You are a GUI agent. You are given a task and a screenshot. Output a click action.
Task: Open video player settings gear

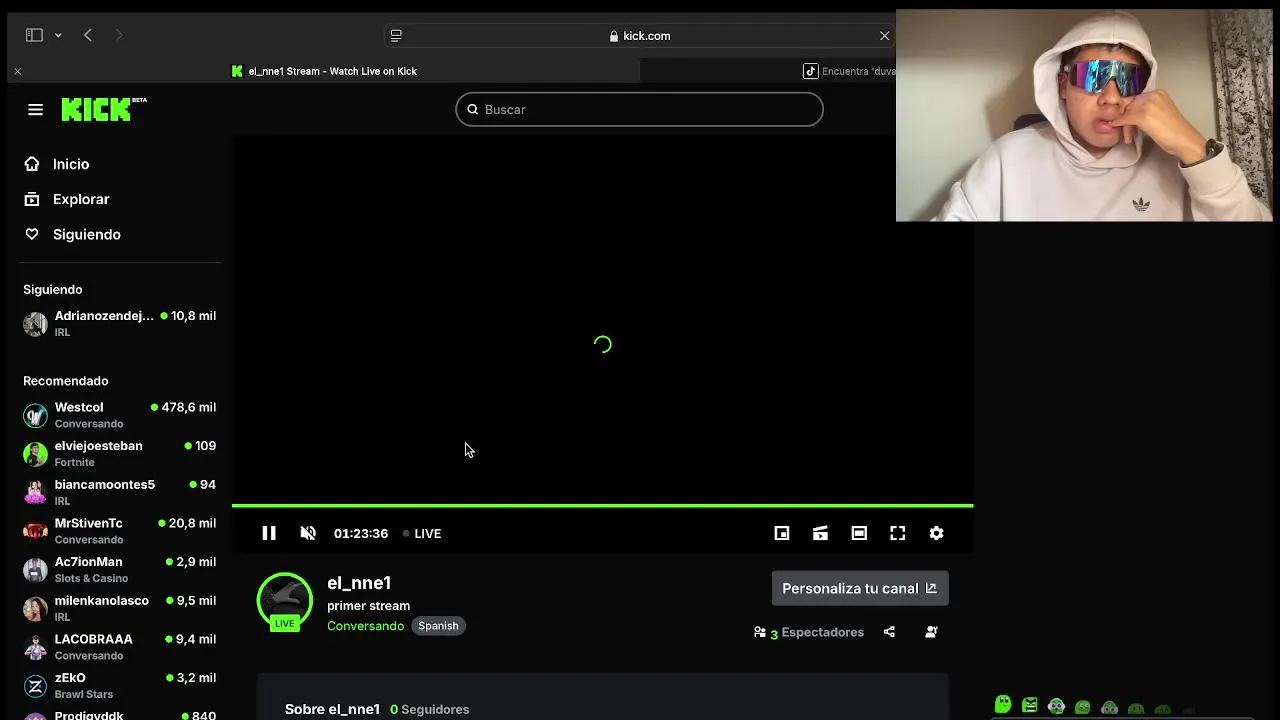[x=936, y=533]
